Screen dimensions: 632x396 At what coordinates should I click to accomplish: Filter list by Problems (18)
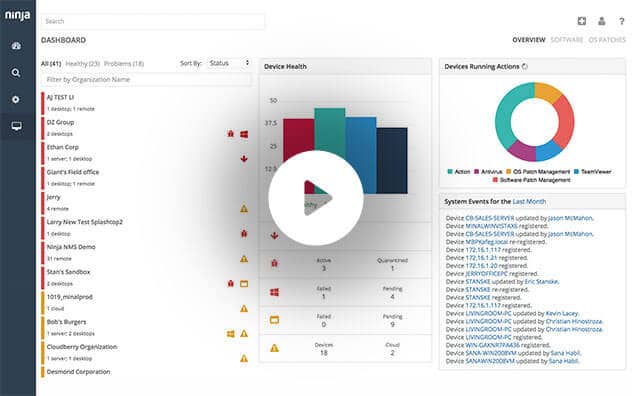click(124, 64)
